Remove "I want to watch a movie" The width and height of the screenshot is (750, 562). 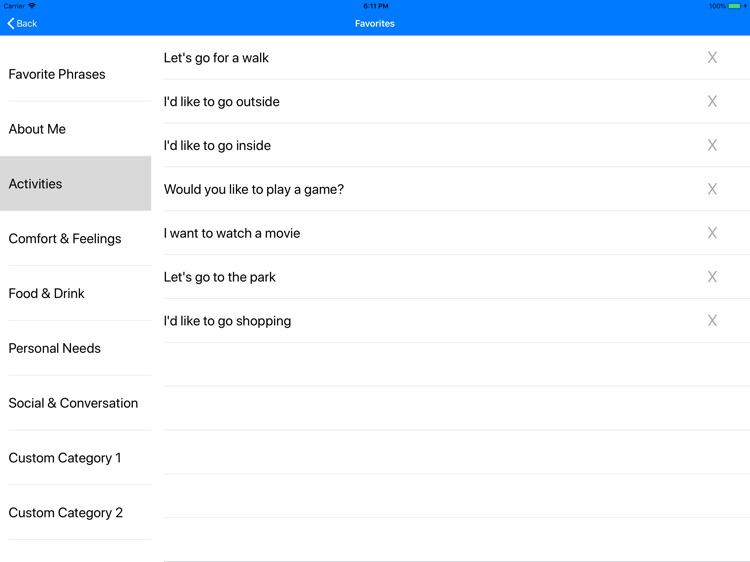712,233
